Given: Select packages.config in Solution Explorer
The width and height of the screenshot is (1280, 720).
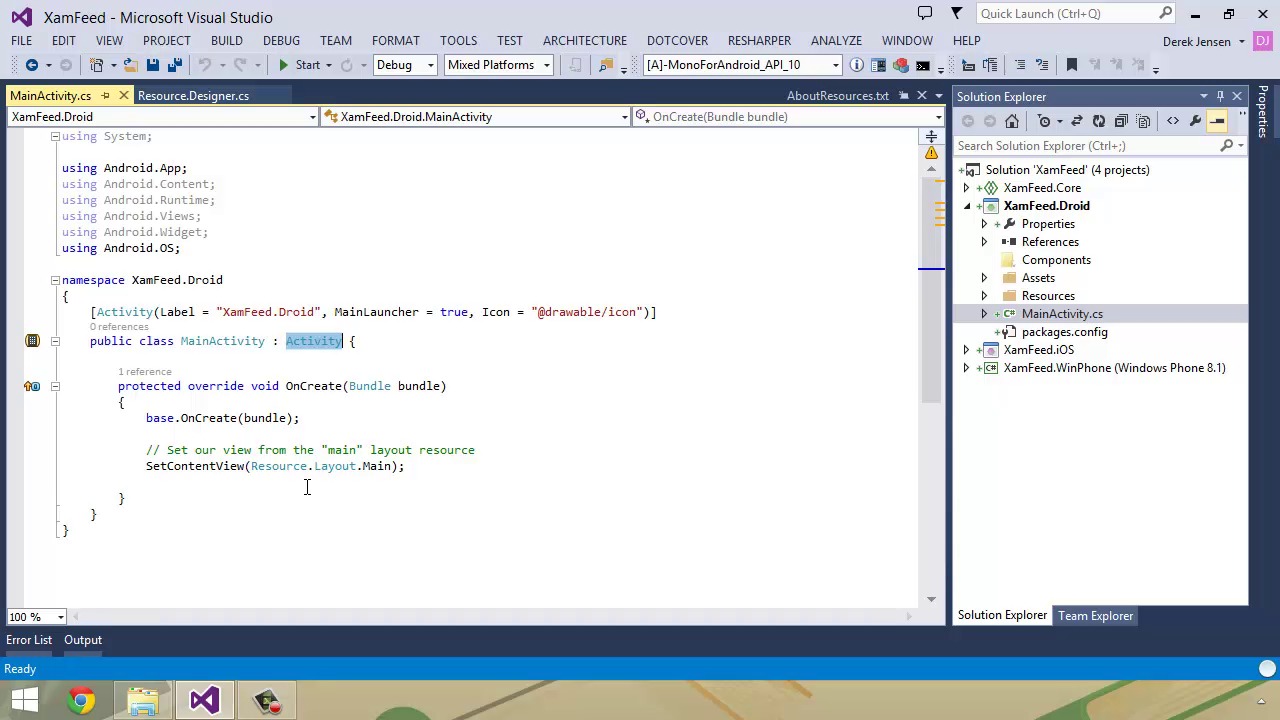Looking at the screenshot, I should (1064, 332).
